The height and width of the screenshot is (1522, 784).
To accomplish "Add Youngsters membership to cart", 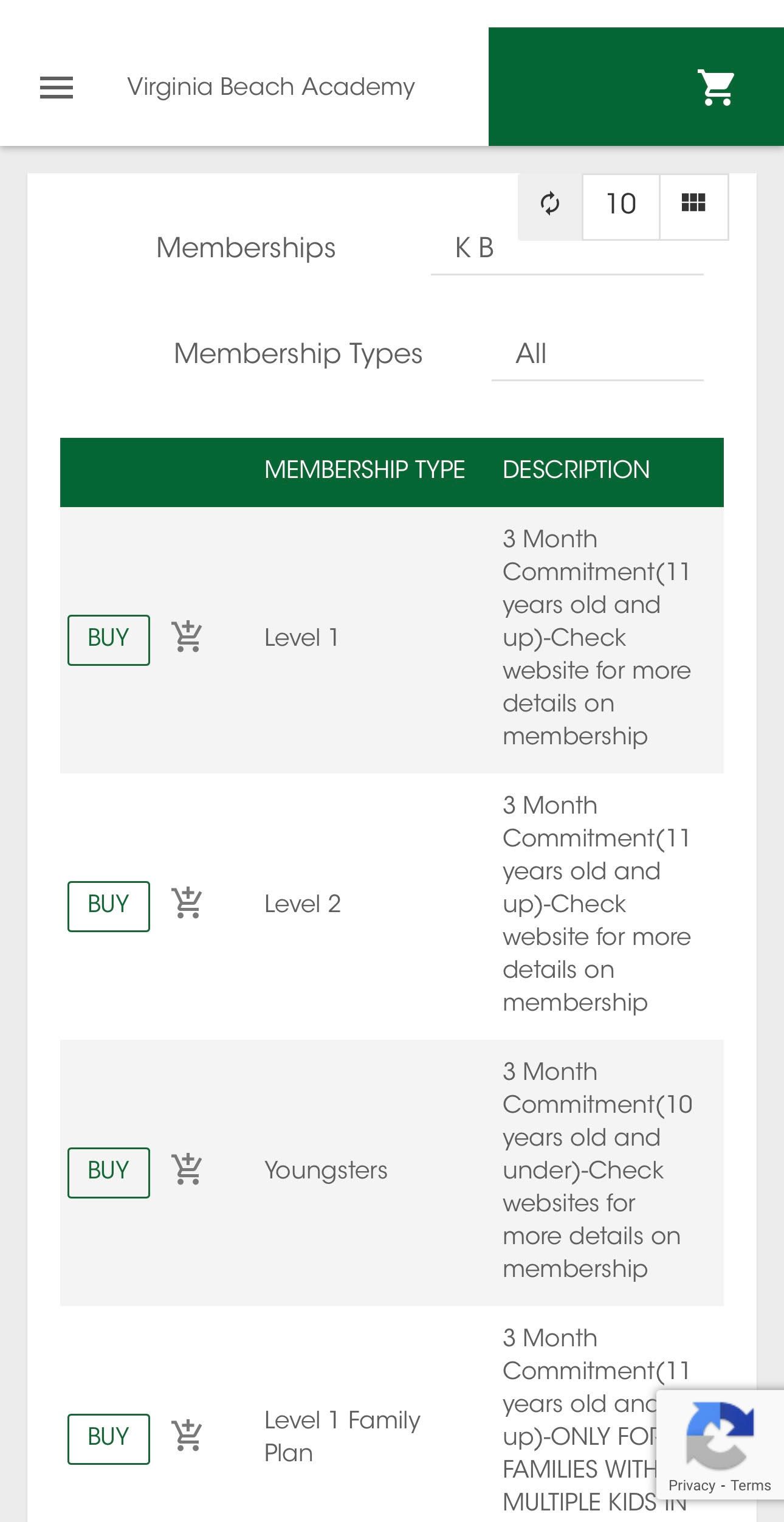I will point(187,1171).
